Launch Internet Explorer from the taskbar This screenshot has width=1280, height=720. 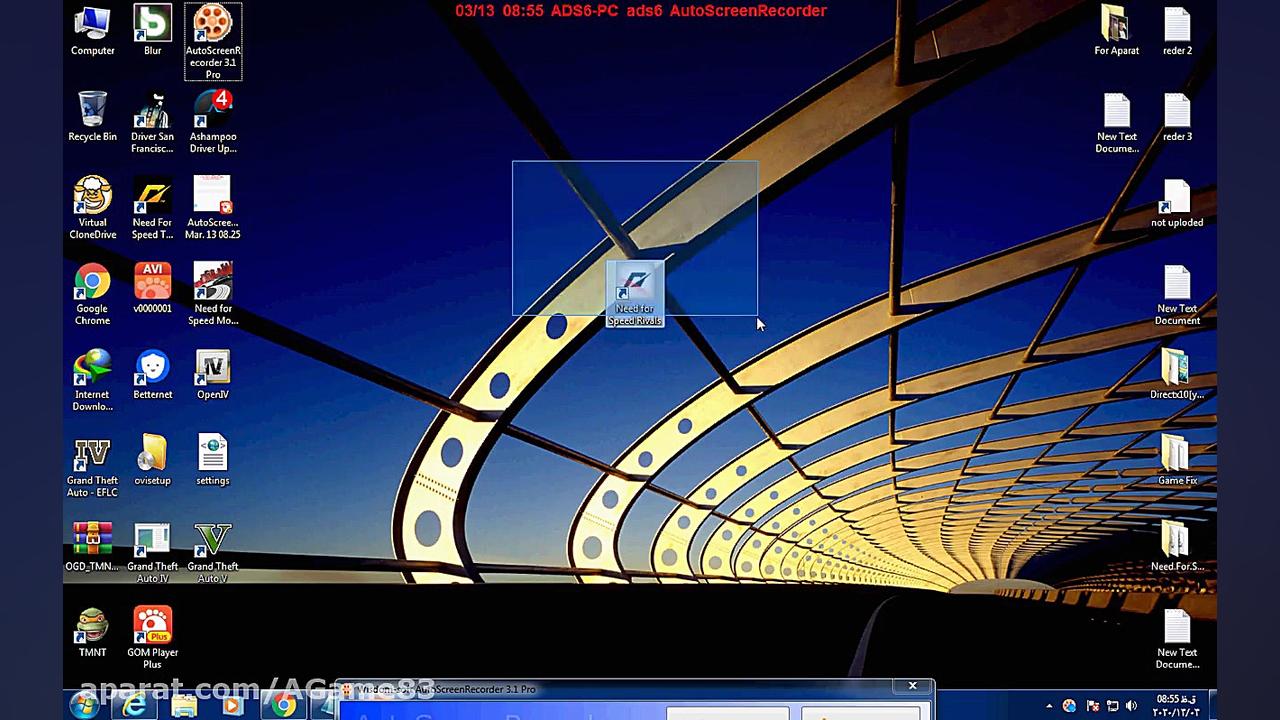pos(134,705)
